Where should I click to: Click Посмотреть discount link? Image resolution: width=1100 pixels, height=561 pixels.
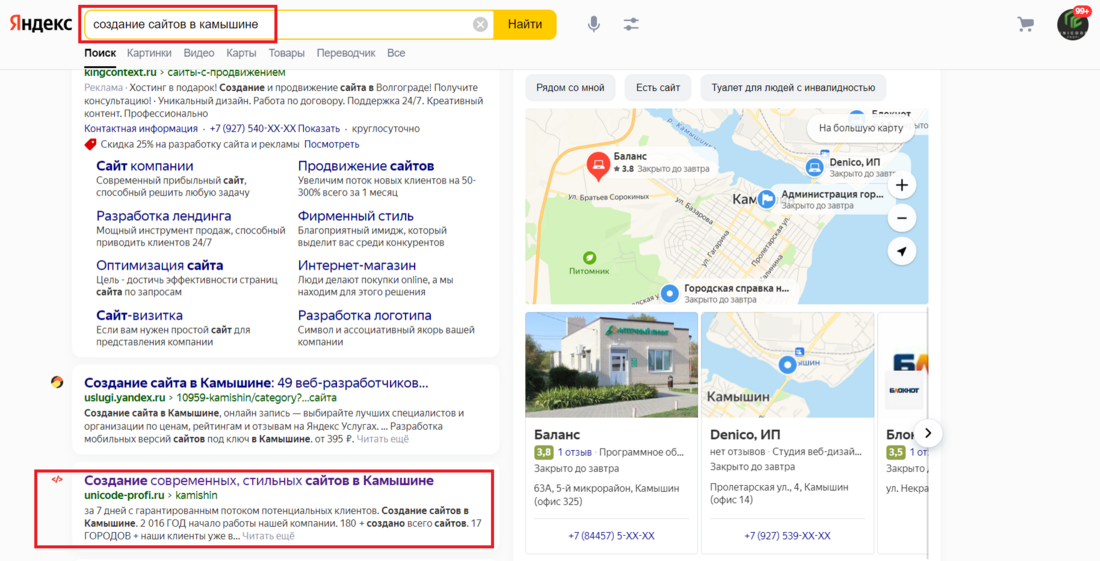tap(332, 144)
